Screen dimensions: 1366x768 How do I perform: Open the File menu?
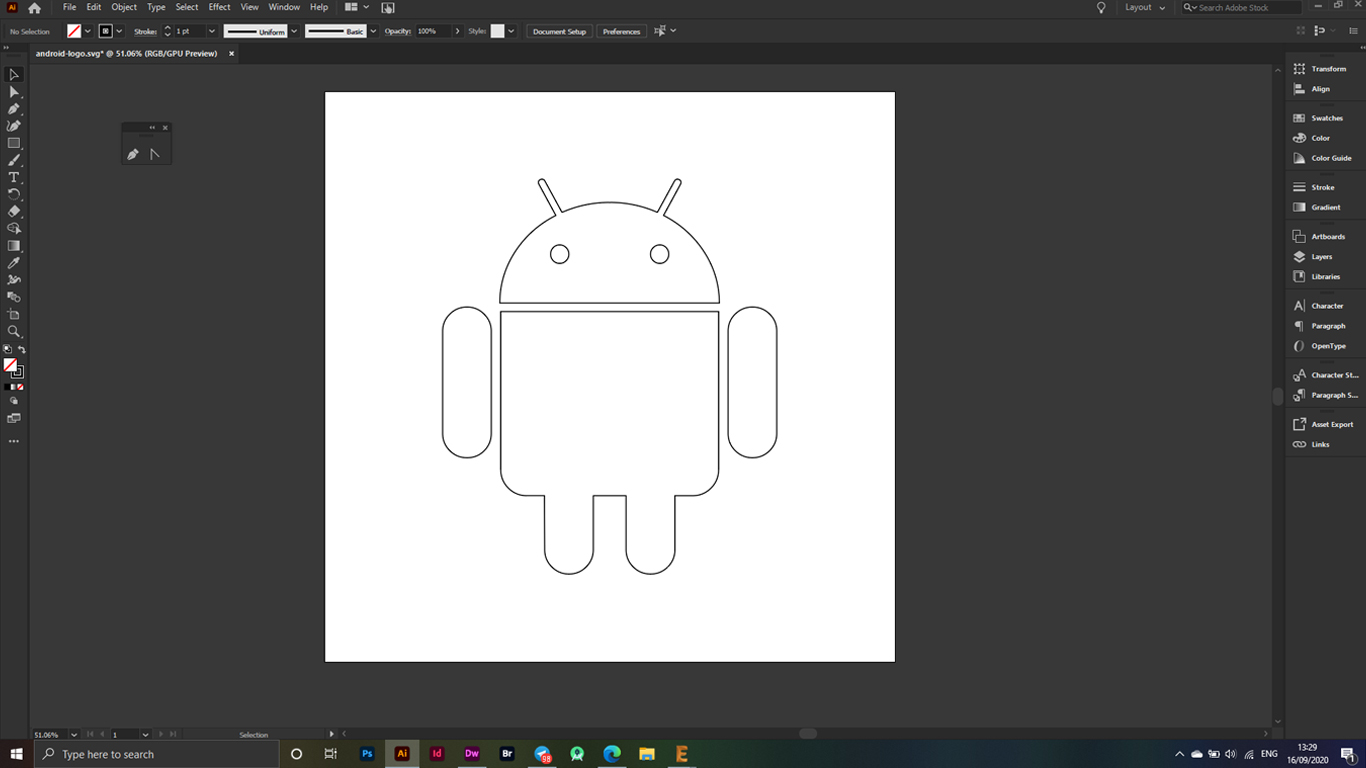coord(69,7)
